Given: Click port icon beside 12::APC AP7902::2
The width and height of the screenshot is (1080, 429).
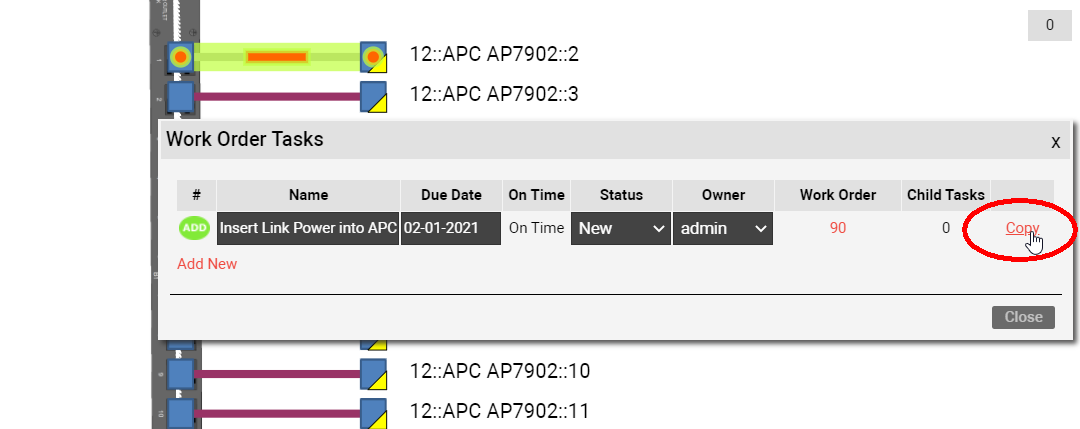Looking at the screenshot, I should [373, 57].
